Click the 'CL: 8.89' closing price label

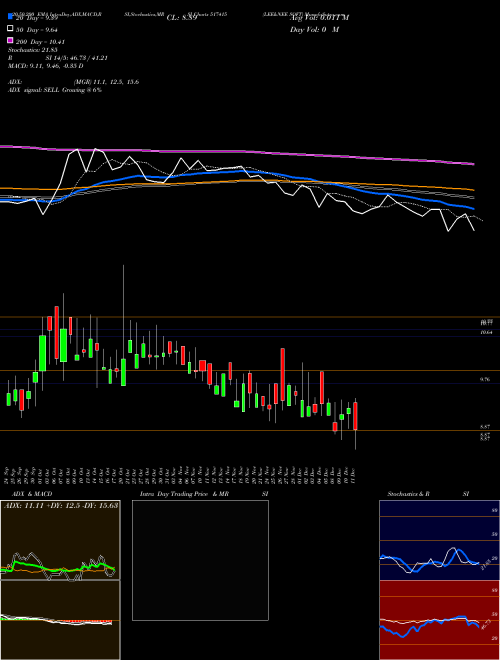[x=182, y=18]
